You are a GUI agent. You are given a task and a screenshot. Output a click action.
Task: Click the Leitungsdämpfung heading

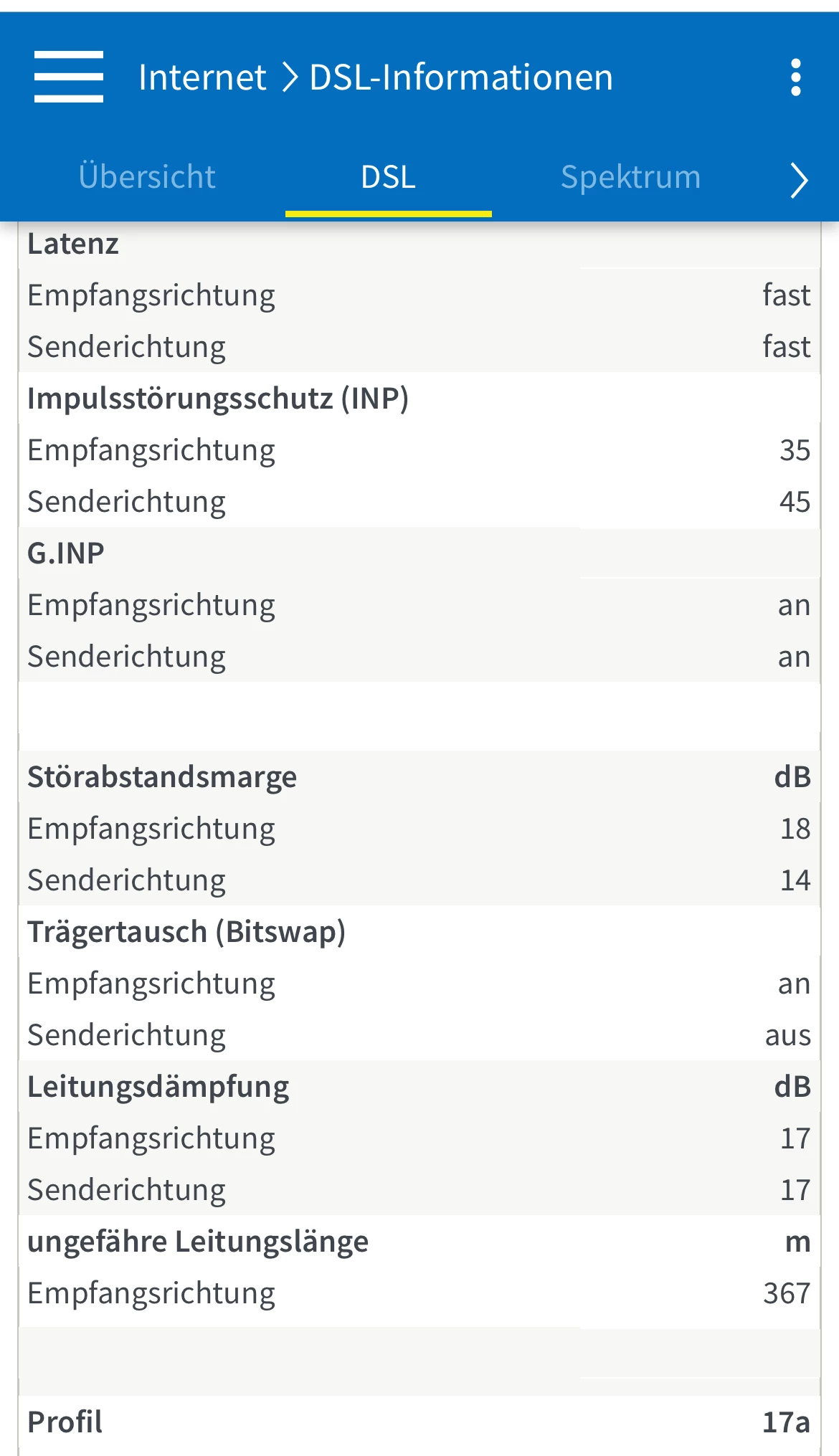coord(158,1087)
